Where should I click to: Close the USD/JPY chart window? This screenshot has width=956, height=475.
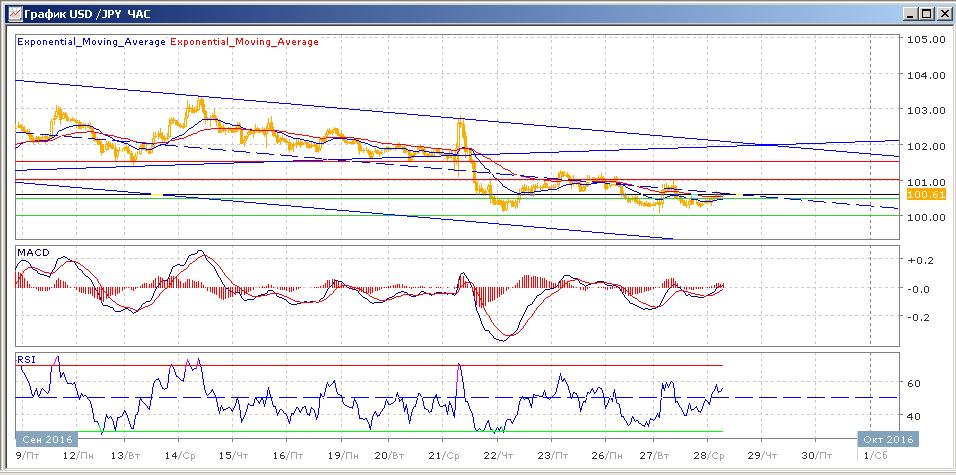pyautogui.click(x=942, y=13)
